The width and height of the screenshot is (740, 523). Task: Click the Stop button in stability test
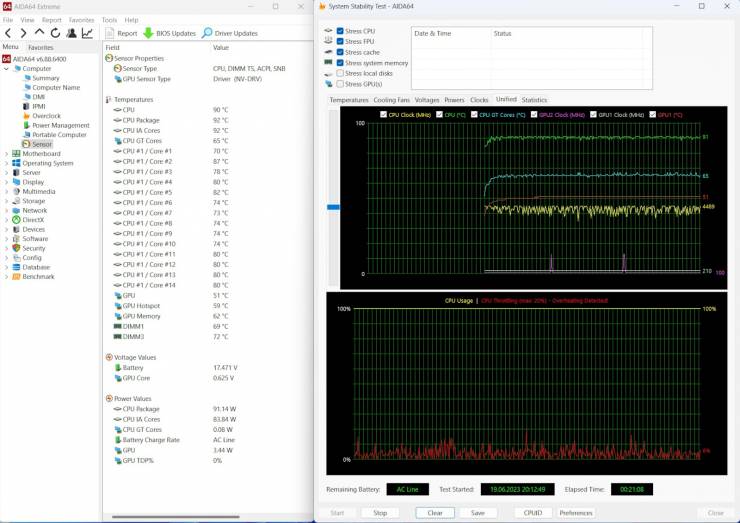coord(380,513)
